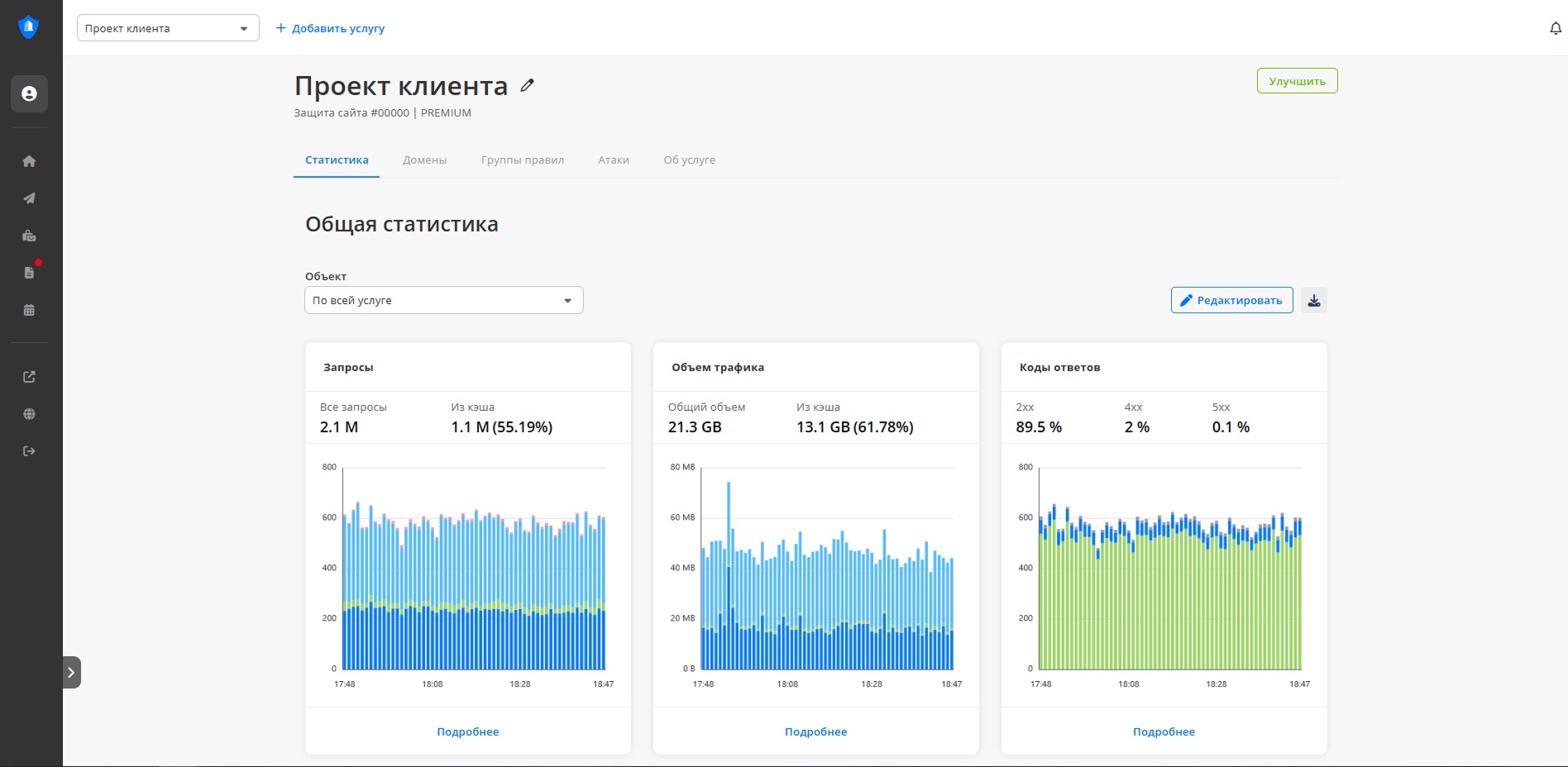This screenshot has width=1568, height=767.
Task: Open the 'Атаки' tab
Action: point(613,160)
